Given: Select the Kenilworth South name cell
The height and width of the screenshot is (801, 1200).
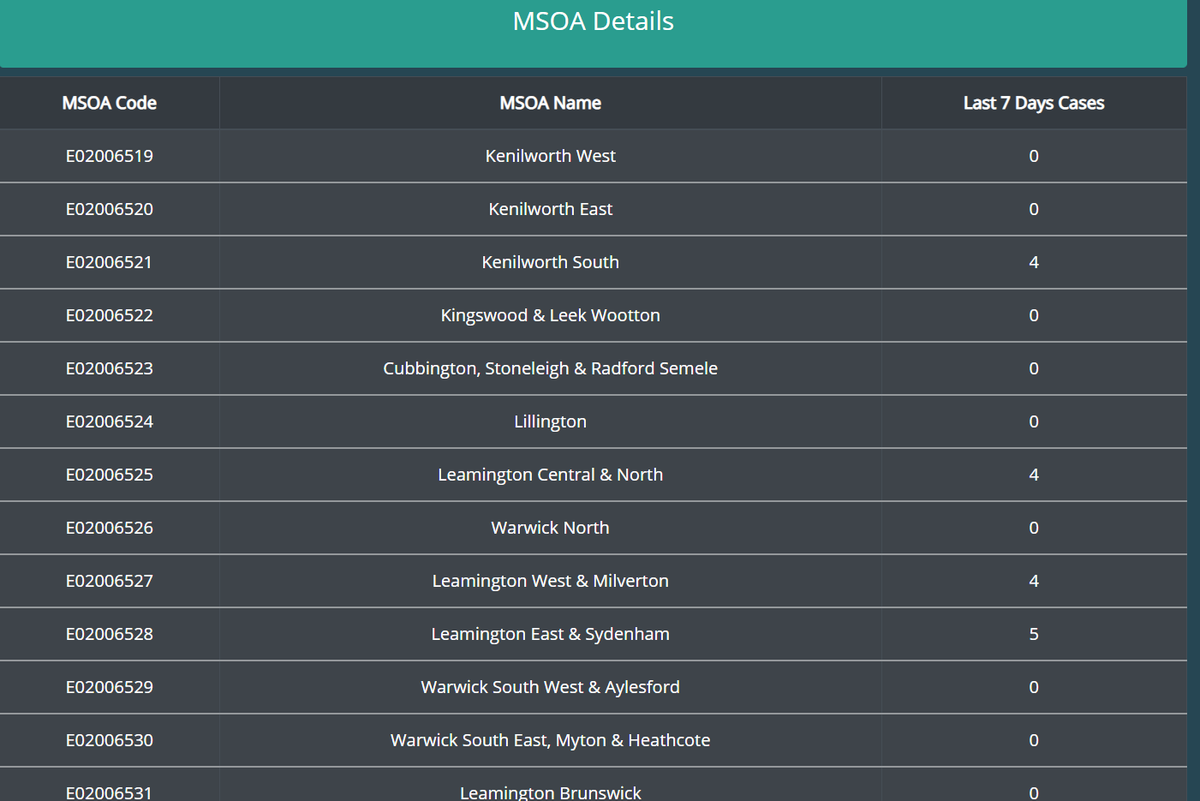Looking at the screenshot, I should (550, 262).
